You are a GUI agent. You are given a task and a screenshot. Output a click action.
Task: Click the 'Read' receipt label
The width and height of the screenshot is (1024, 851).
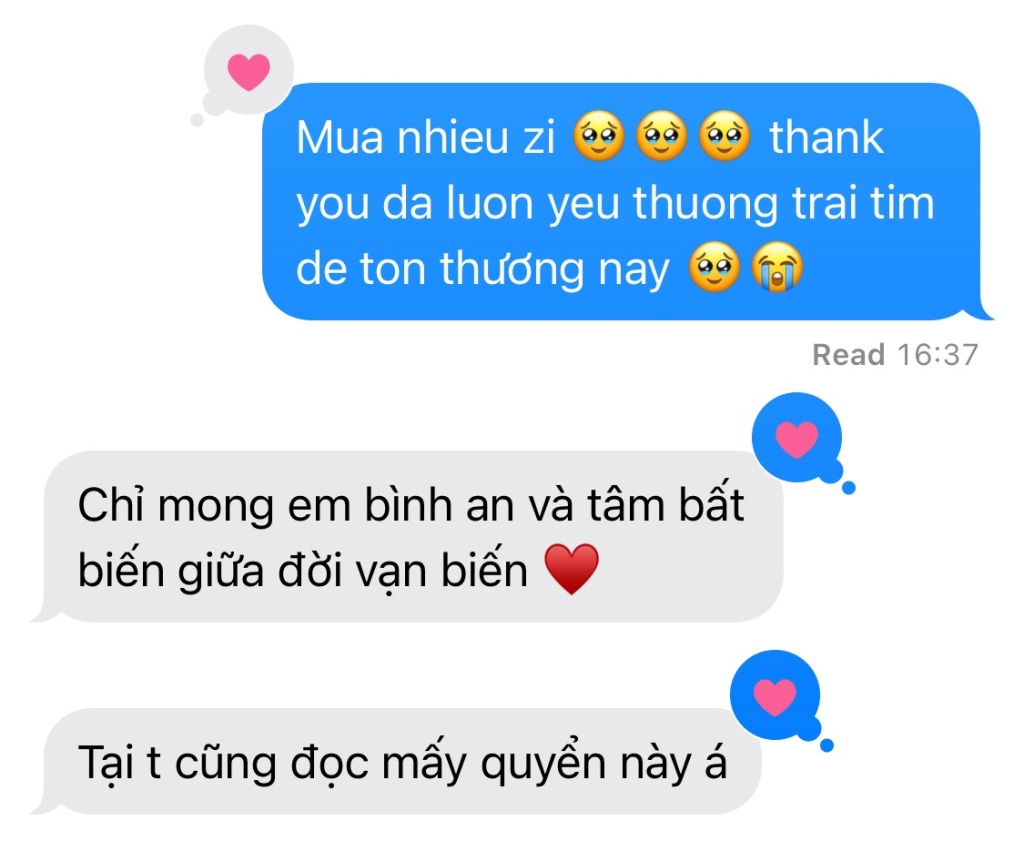(848, 355)
